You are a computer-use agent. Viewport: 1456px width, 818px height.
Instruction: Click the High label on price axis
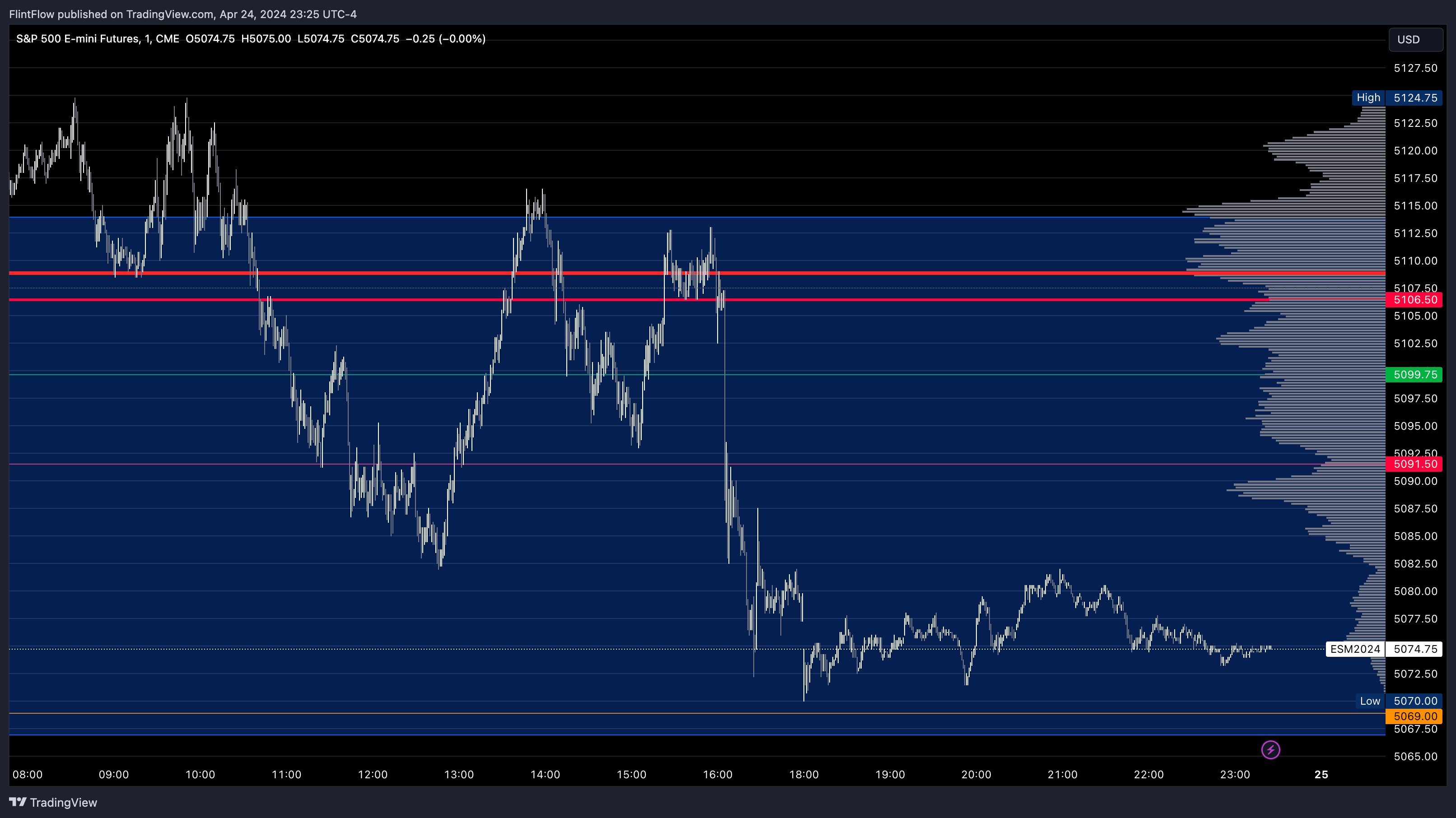pyautogui.click(x=1368, y=98)
